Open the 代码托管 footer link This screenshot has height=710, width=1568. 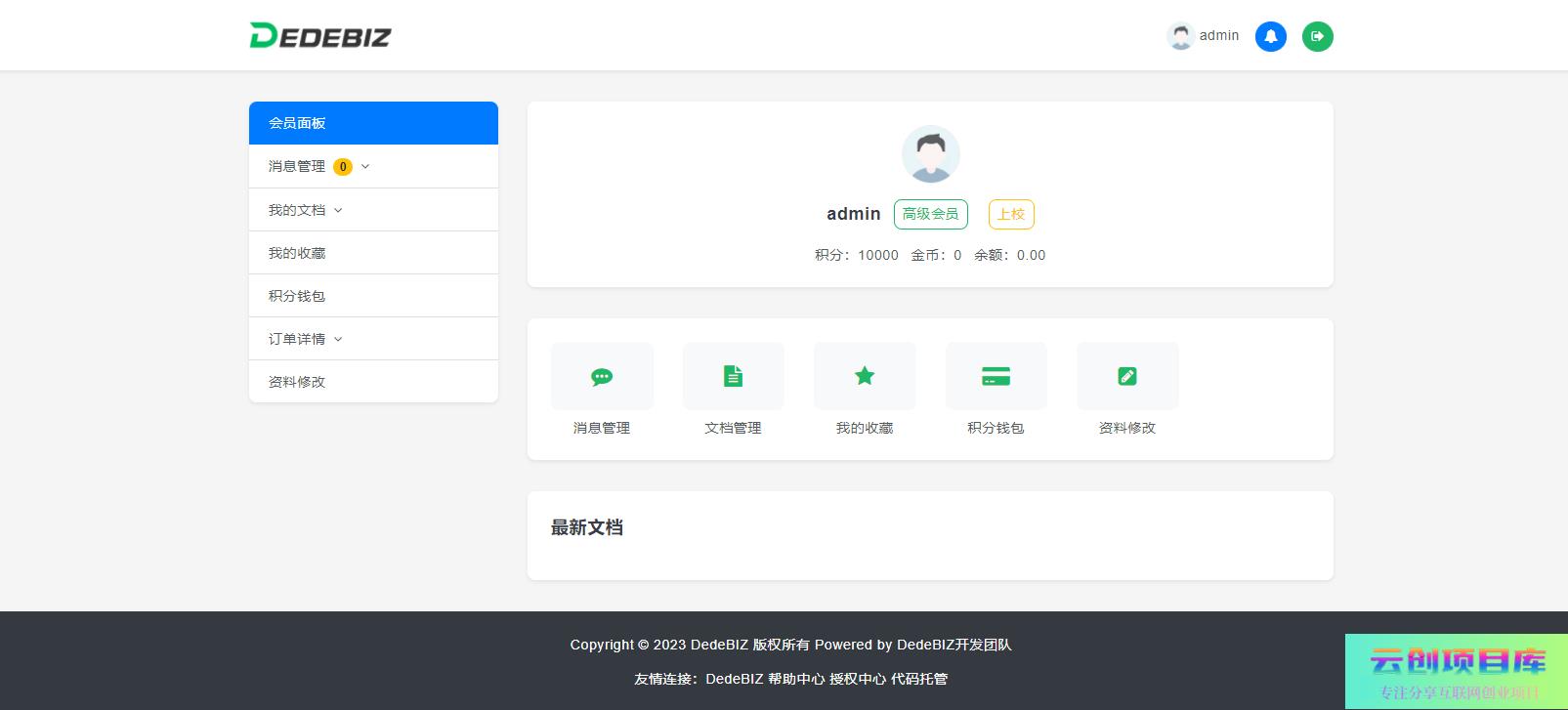point(919,679)
